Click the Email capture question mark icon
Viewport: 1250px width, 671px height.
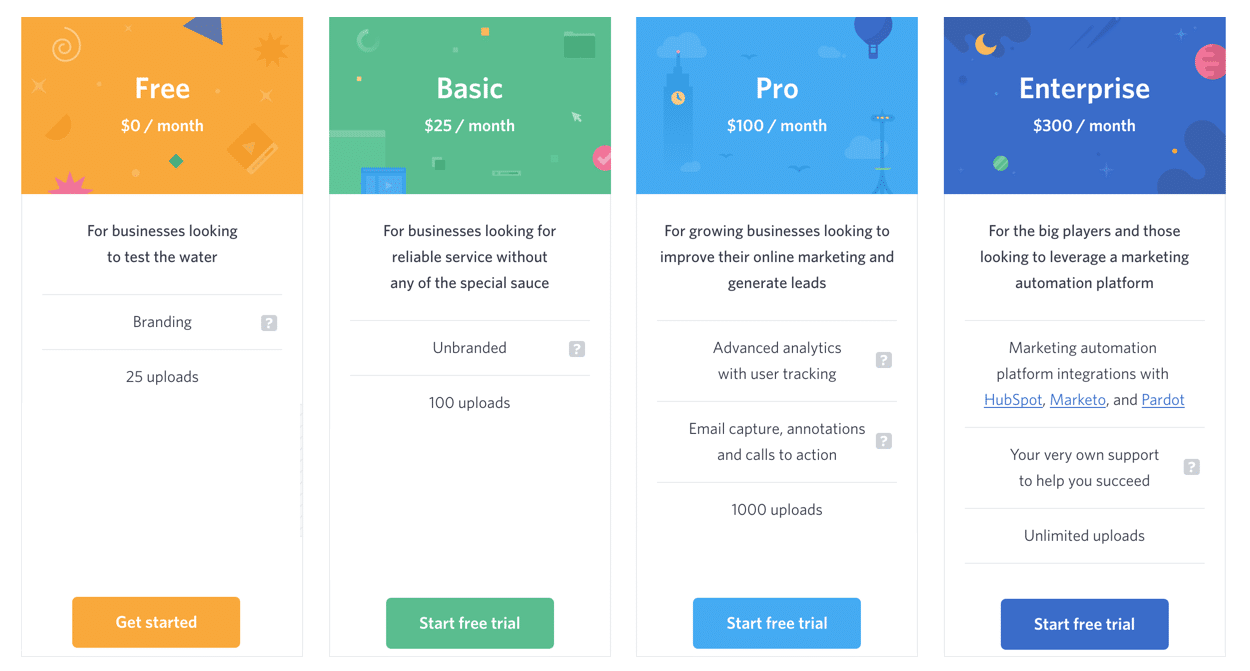pos(884,440)
